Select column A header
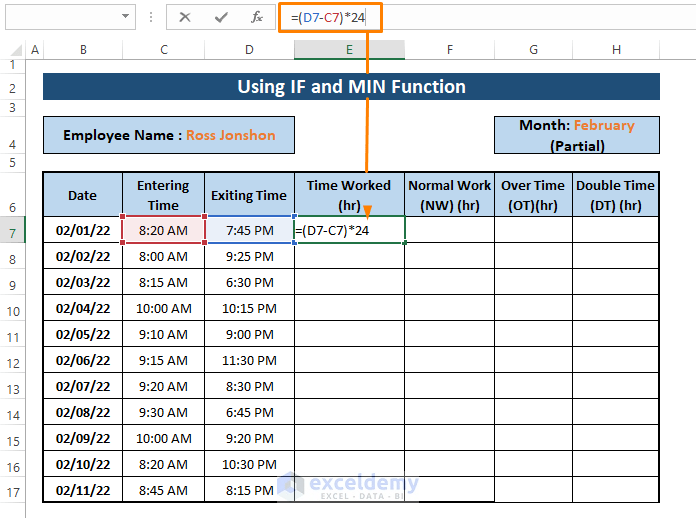696x518 pixels. (x=35, y=50)
